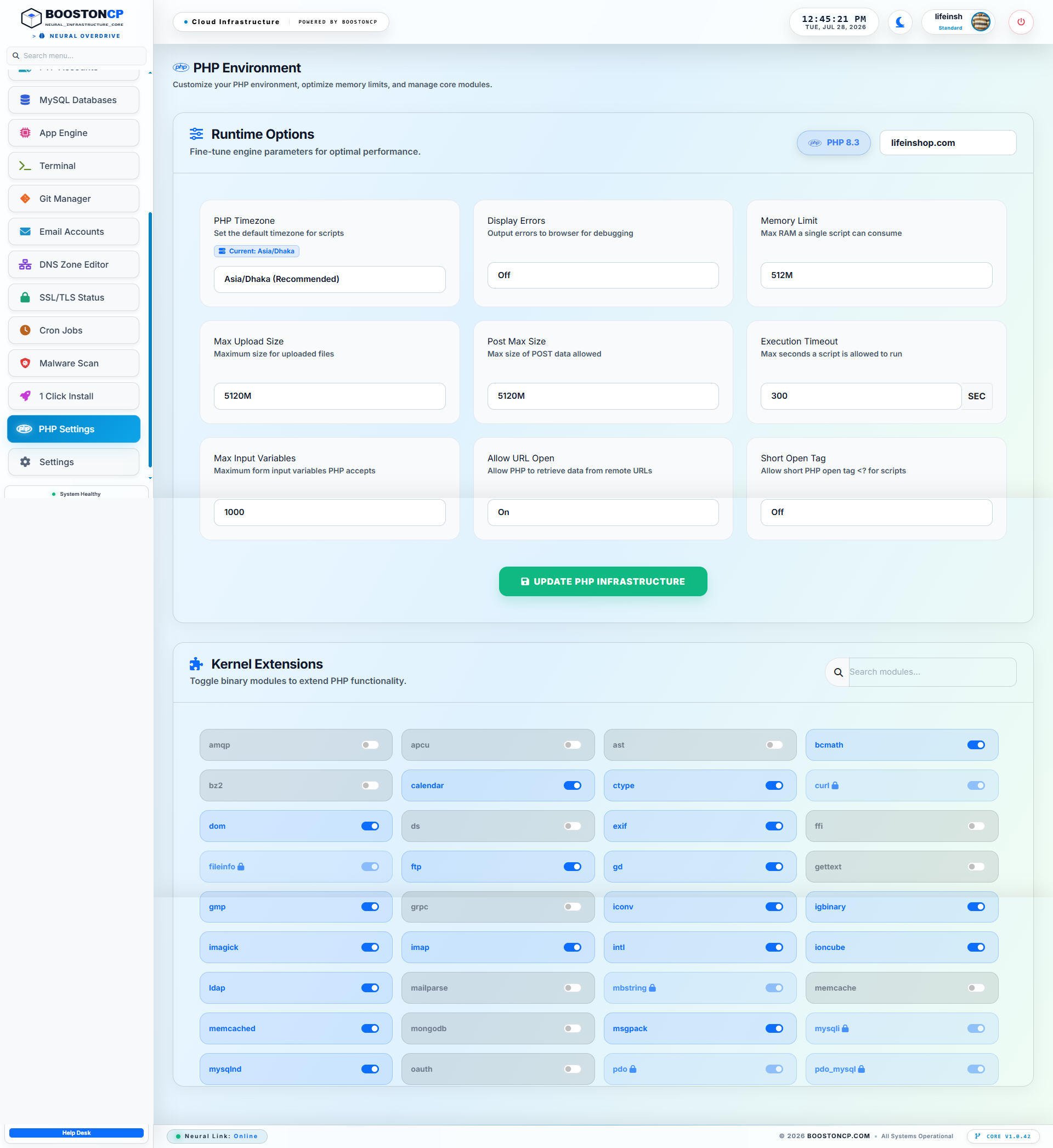Toggle the imagick extension switch
1053x1148 pixels.
(x=370, y=947)
